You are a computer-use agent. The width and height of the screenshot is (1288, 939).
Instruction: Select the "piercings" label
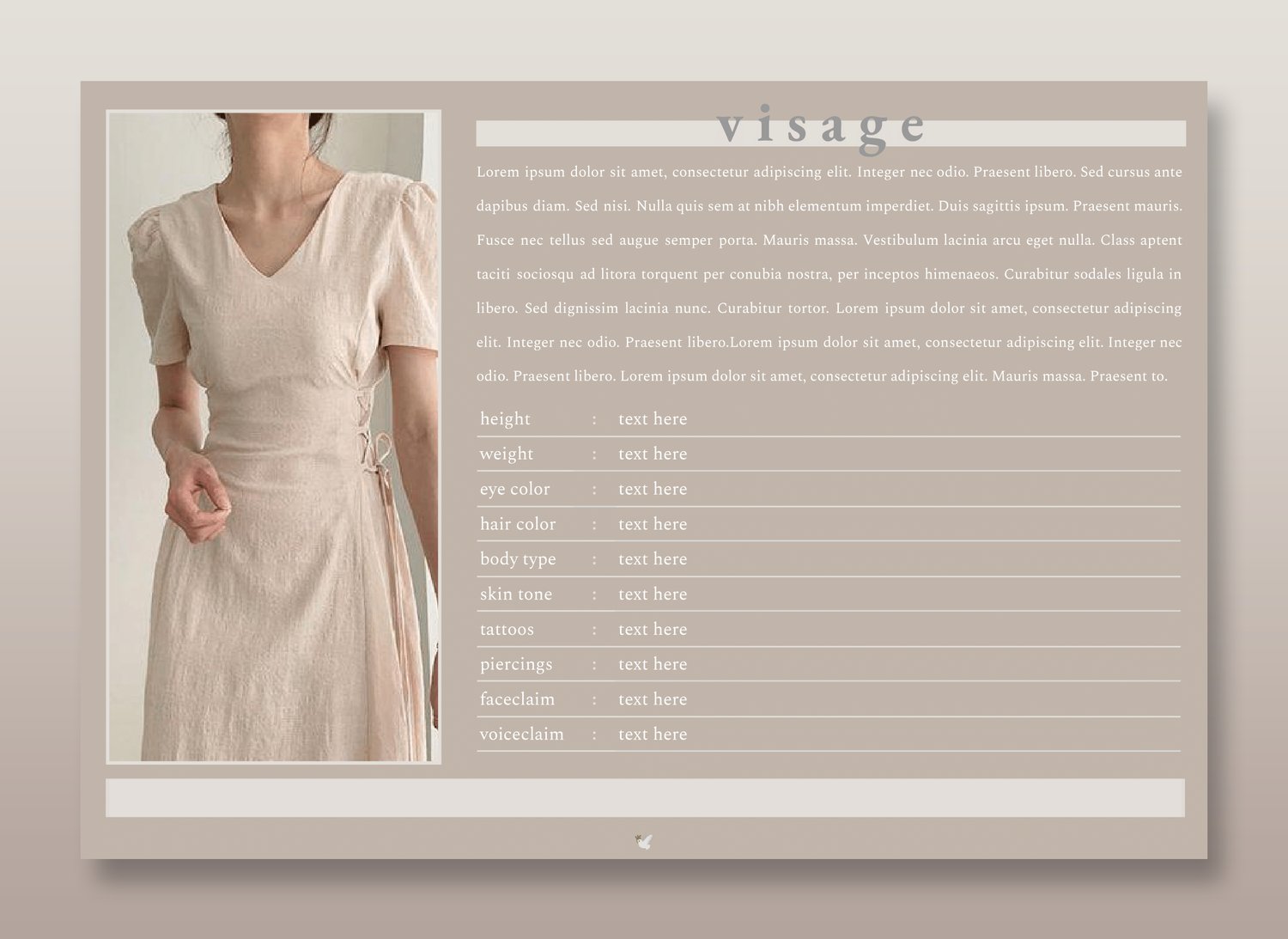coord(516,664)
